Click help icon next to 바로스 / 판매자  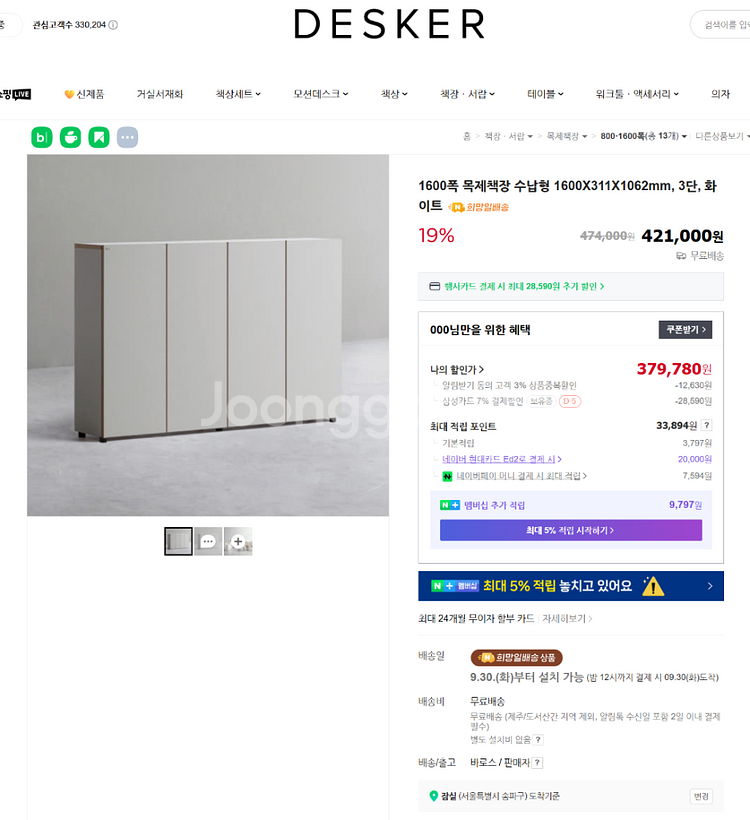[x=537, y=762]
